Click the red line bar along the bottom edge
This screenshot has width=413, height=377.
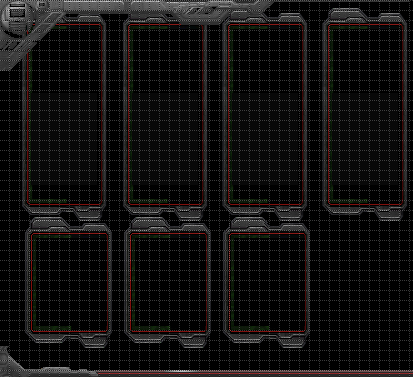[x=255, y=372]
